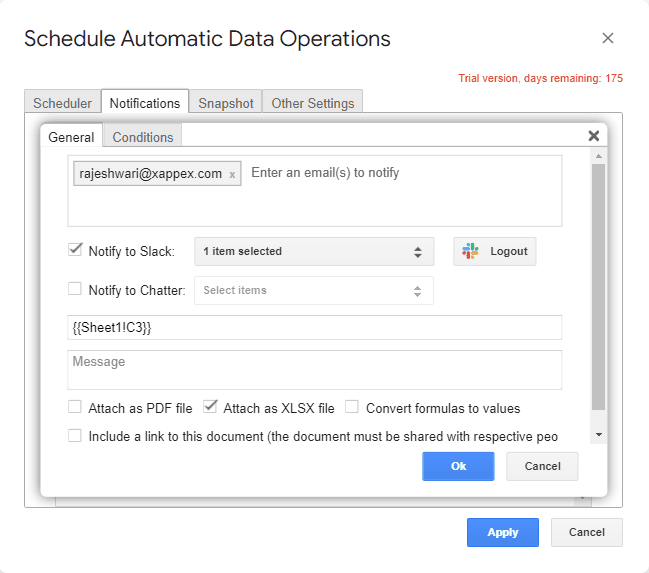Uncheck Attach as XLSX file

click(210, 407)
